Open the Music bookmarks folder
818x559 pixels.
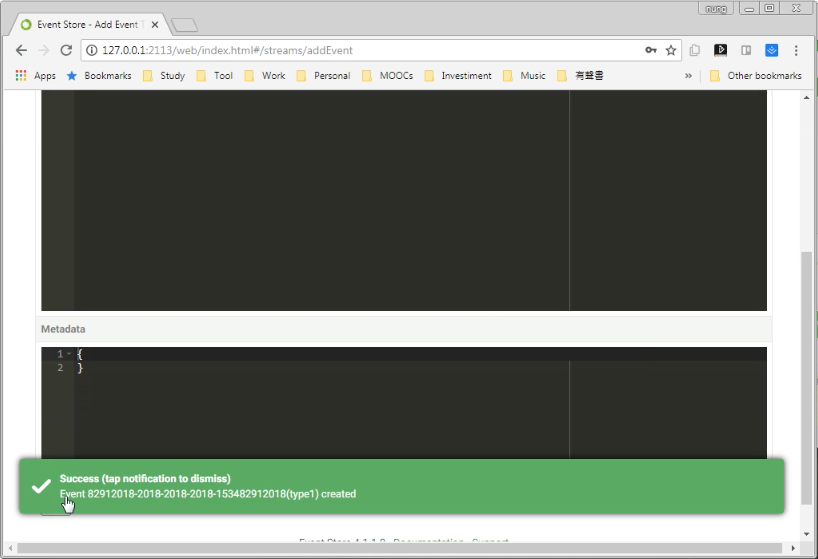pyautogui.click(x=524, y=76)
